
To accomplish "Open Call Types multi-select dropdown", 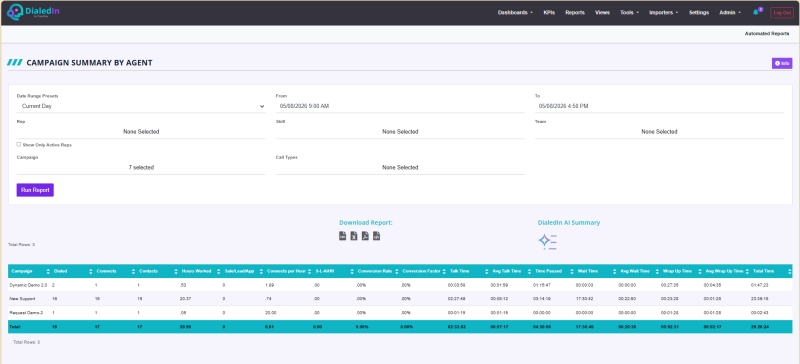I will [400, 167].
